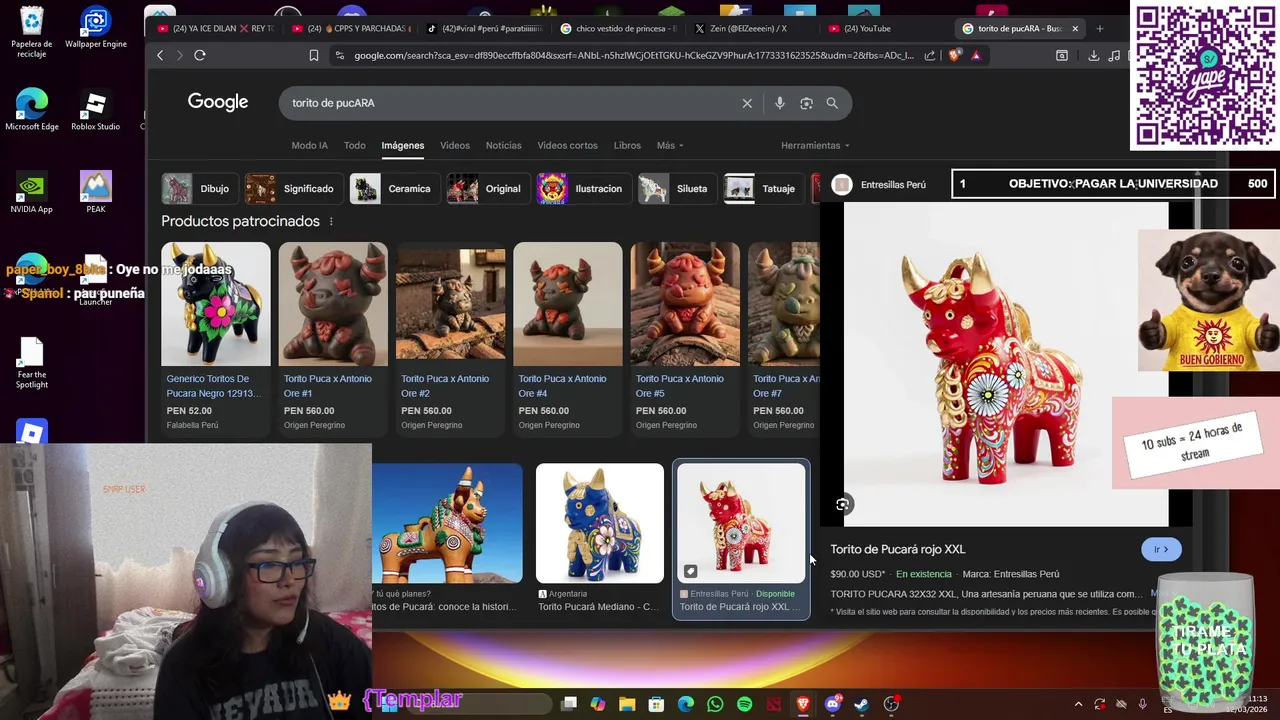
Task: Open Torito de Pucará rojo XXL title link
Action: click(x=898, y=549)
